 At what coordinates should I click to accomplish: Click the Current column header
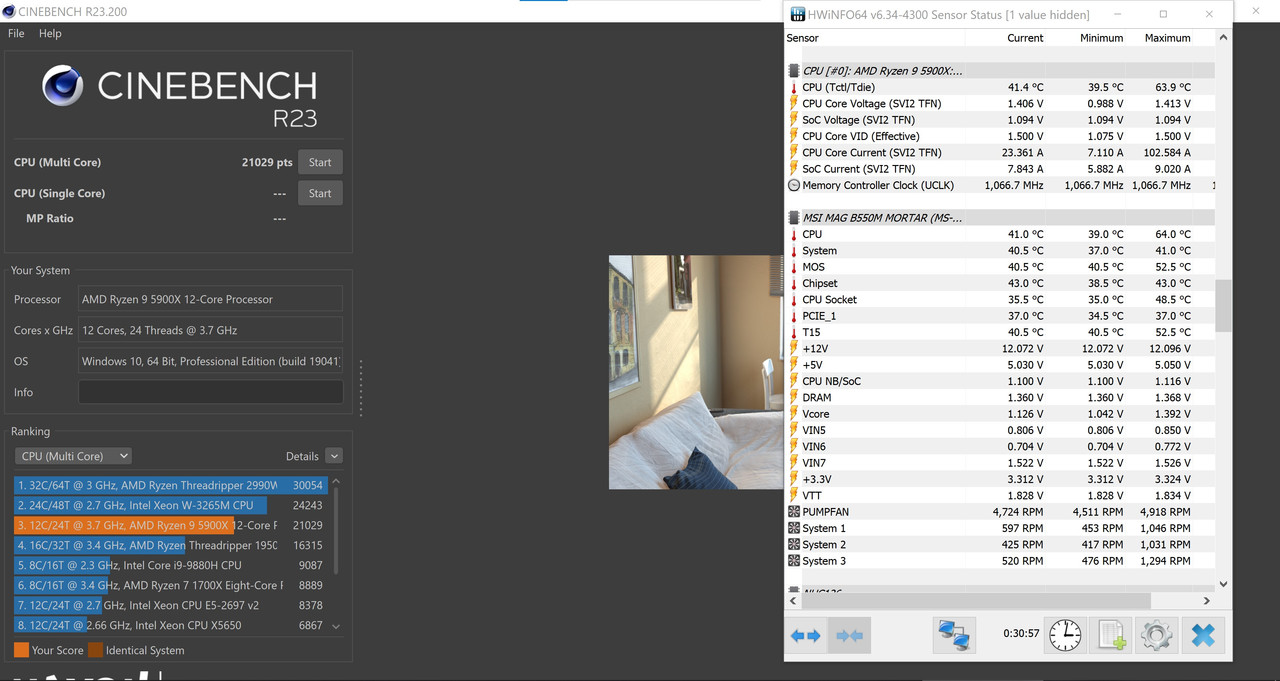(x=1025, y=38)
